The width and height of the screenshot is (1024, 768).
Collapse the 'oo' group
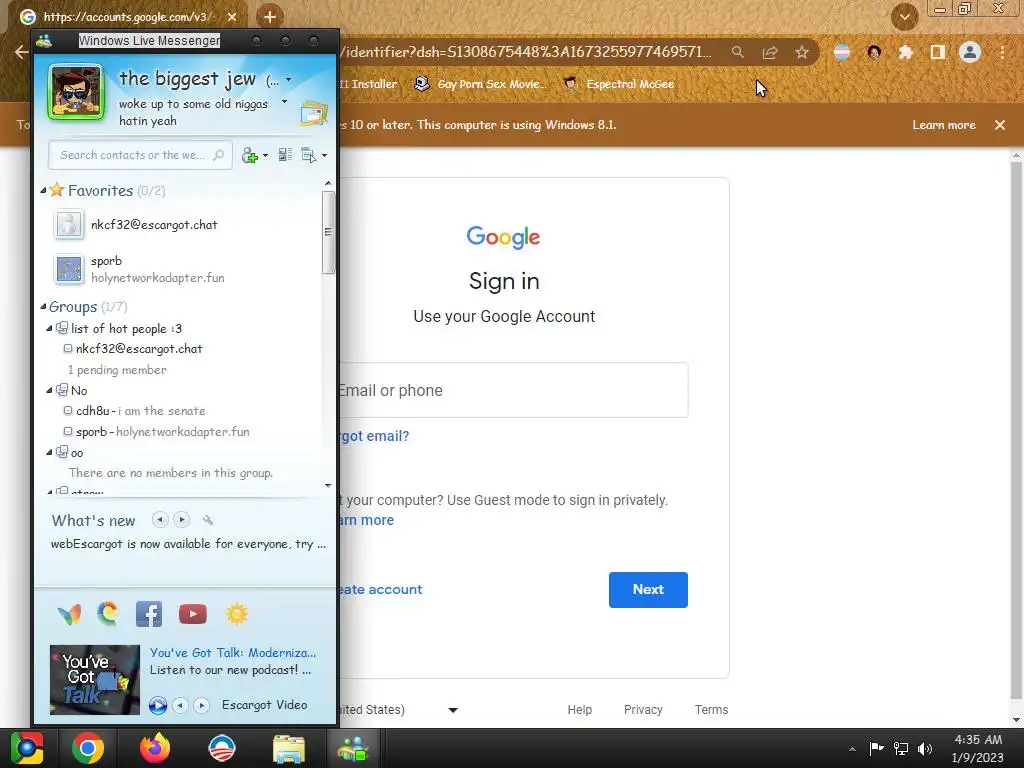coord(49,452)
